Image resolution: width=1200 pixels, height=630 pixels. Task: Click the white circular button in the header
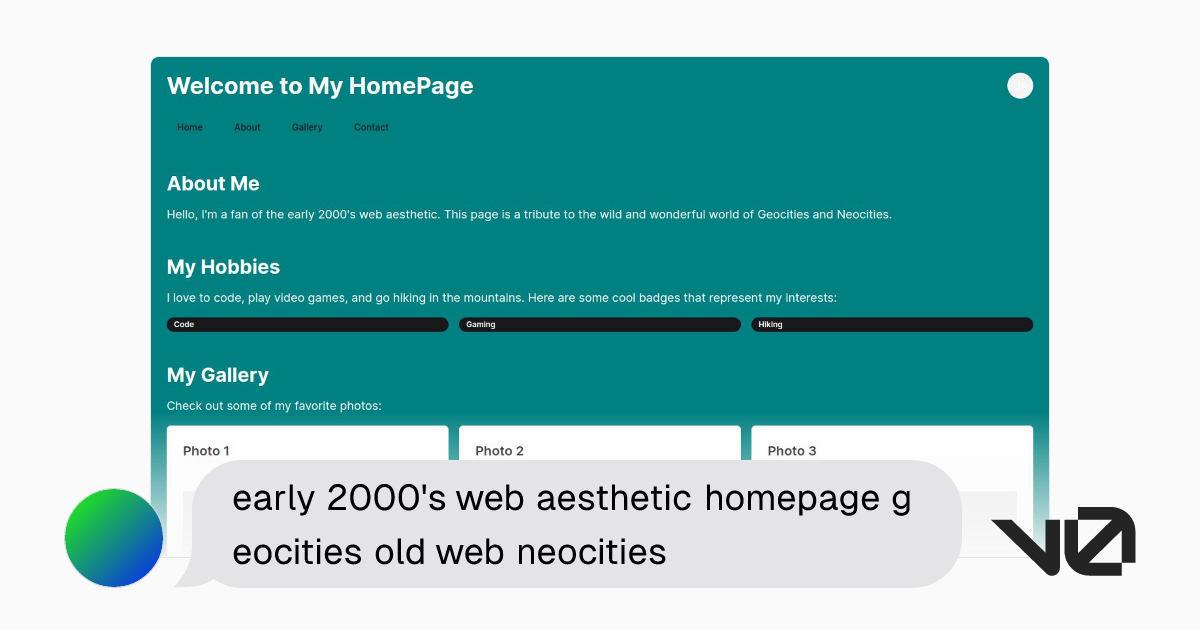tap(1019, 86)
